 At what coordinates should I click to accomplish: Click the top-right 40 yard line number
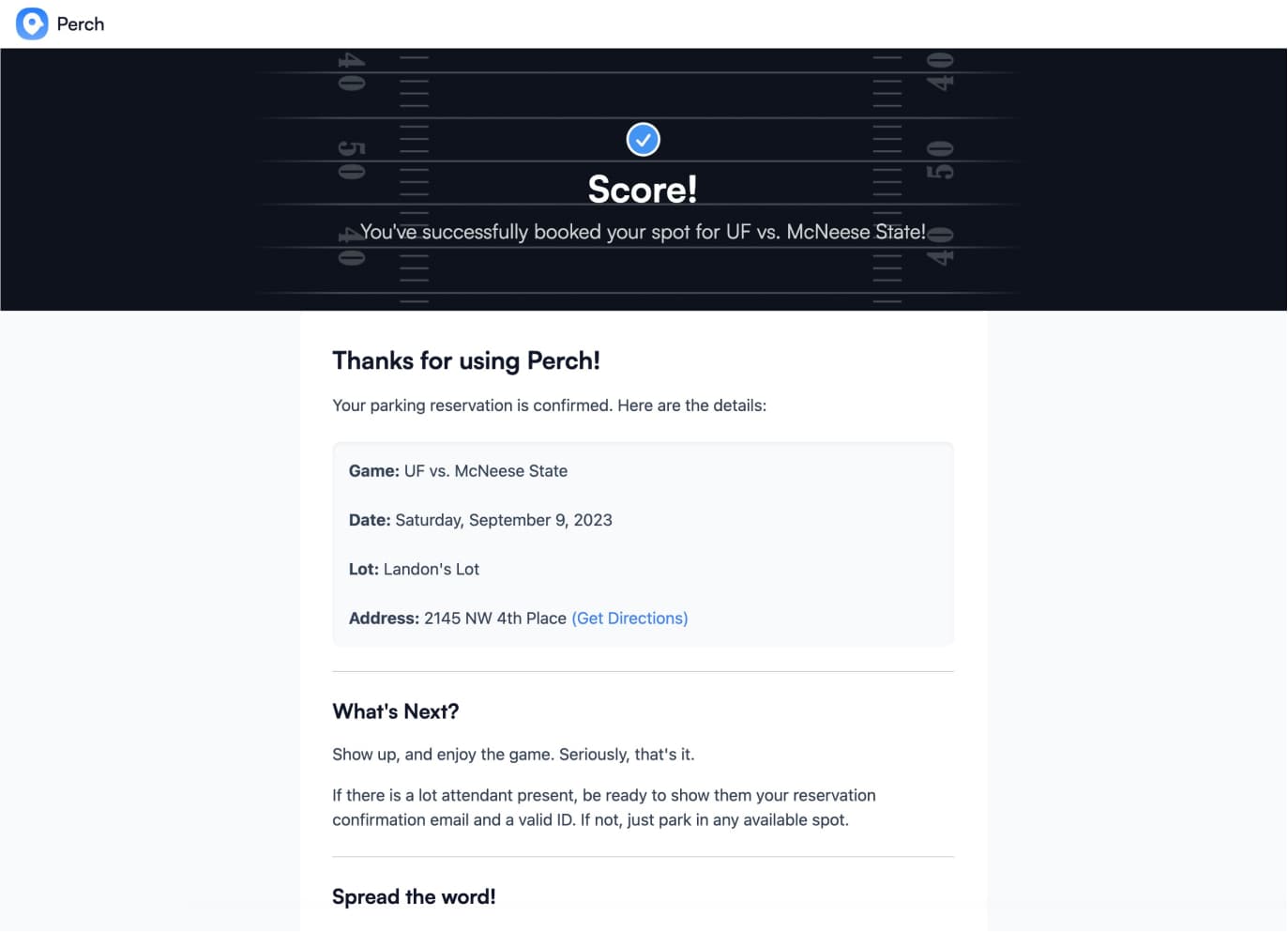[940, 72]
